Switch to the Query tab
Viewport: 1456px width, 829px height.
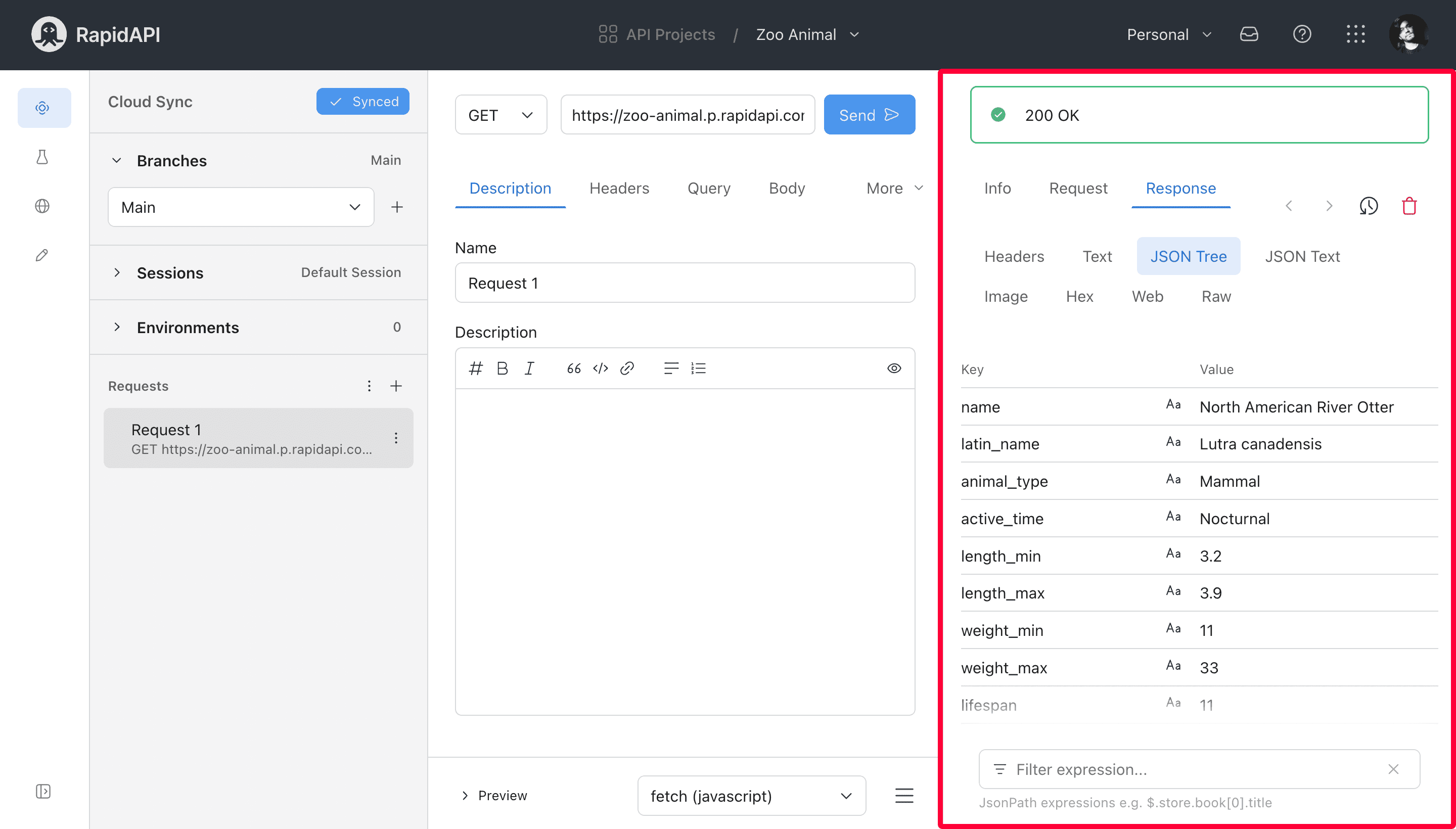coord(709,189)
